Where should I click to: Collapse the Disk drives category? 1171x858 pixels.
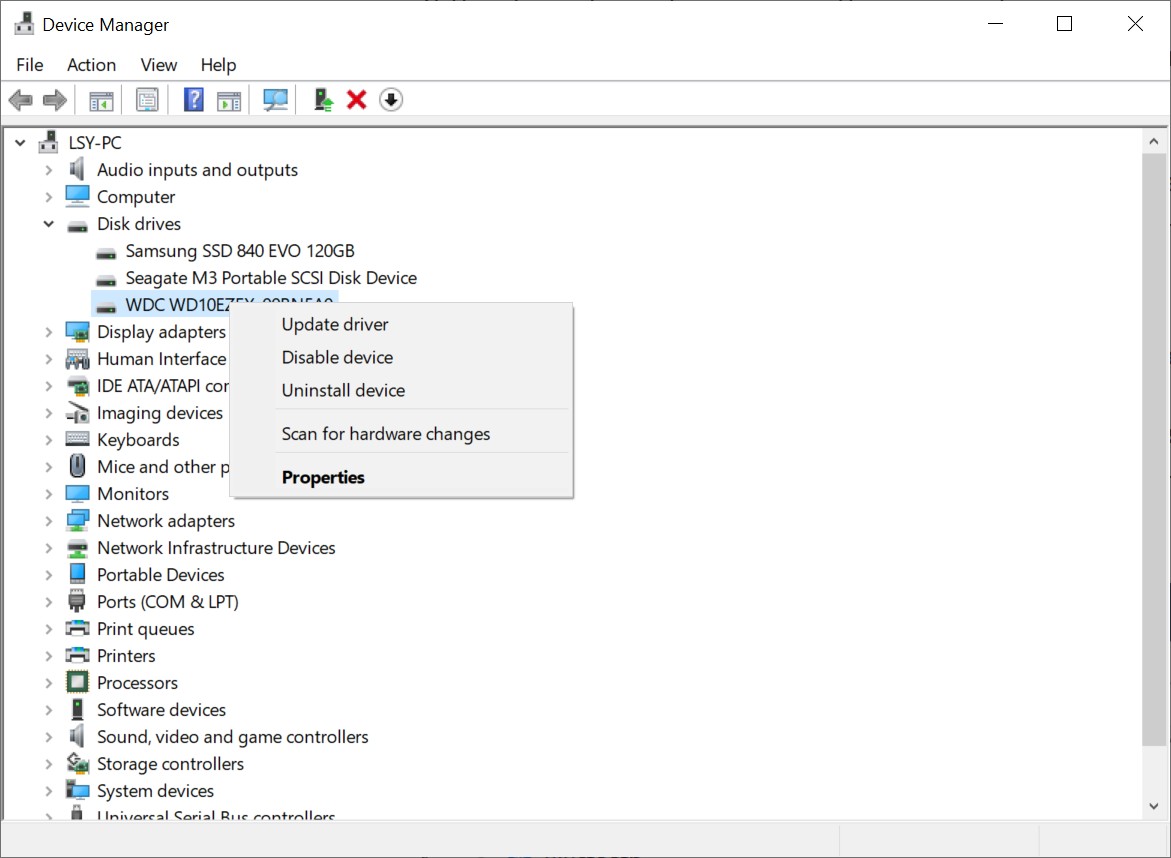[x=48, y=224]
